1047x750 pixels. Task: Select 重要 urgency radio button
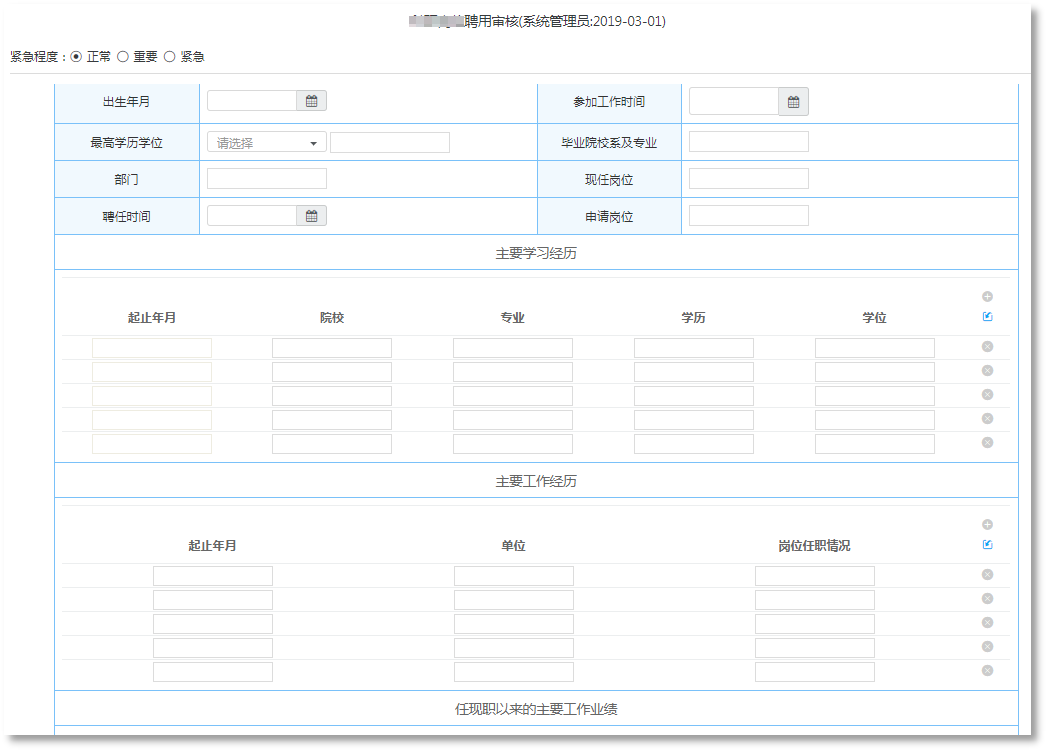click(123, 57)
